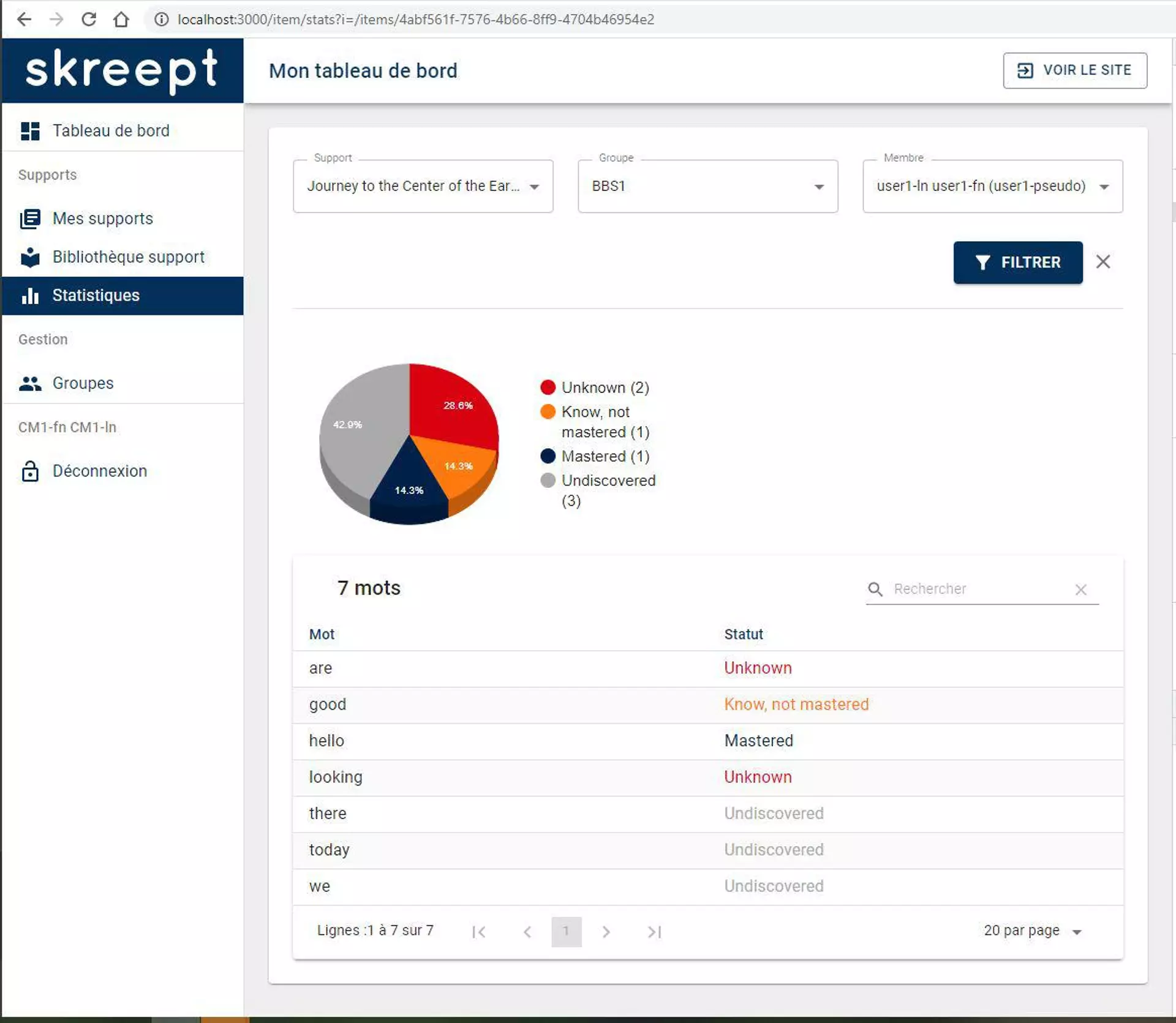Jump to last page using pagination icon
The width and height of the screenshot is (1176, 1023).
(654, 931)
